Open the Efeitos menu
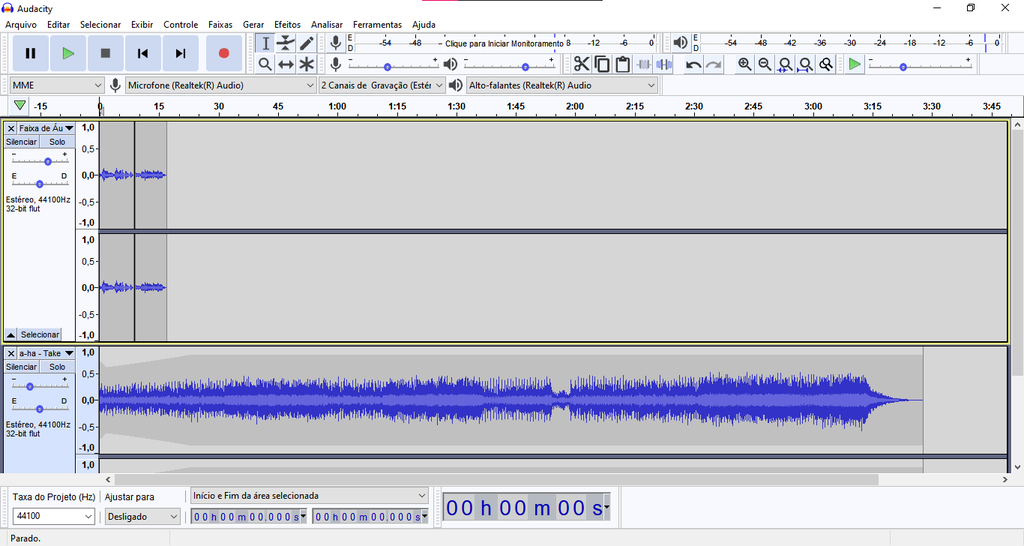The width and height of the screenshot is (1024, 546). click(287, 25)
